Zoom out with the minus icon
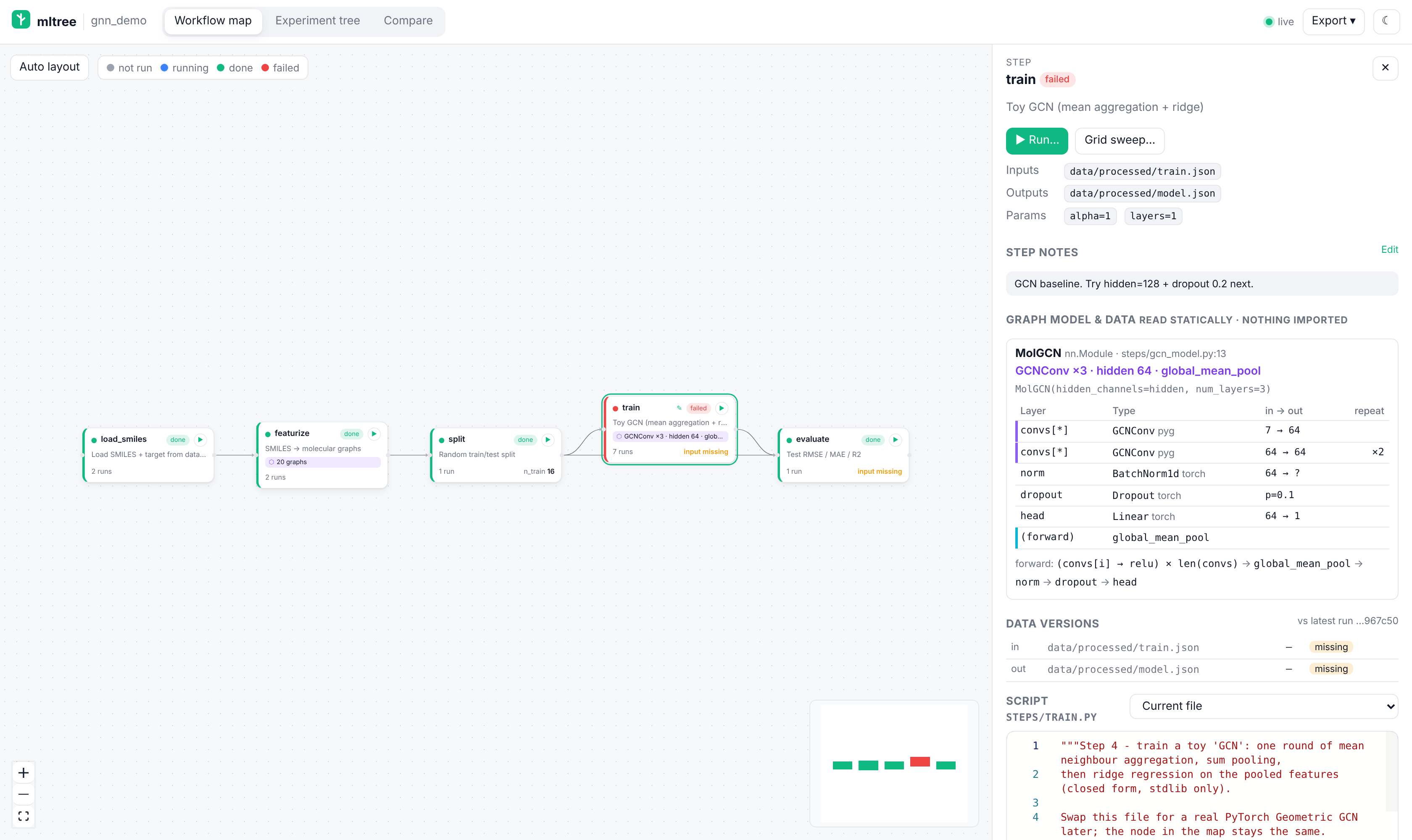This screenshot has width=1412, height=840. [x=23, y=794]
